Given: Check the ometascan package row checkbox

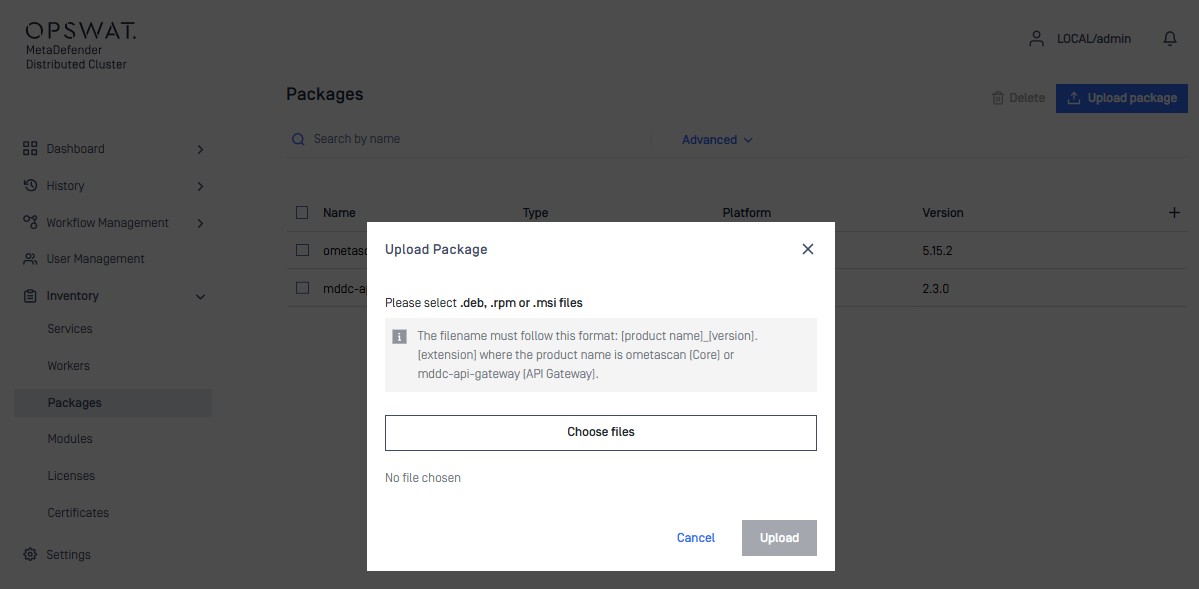Looking at the screenshot, I should pos(302,251).
